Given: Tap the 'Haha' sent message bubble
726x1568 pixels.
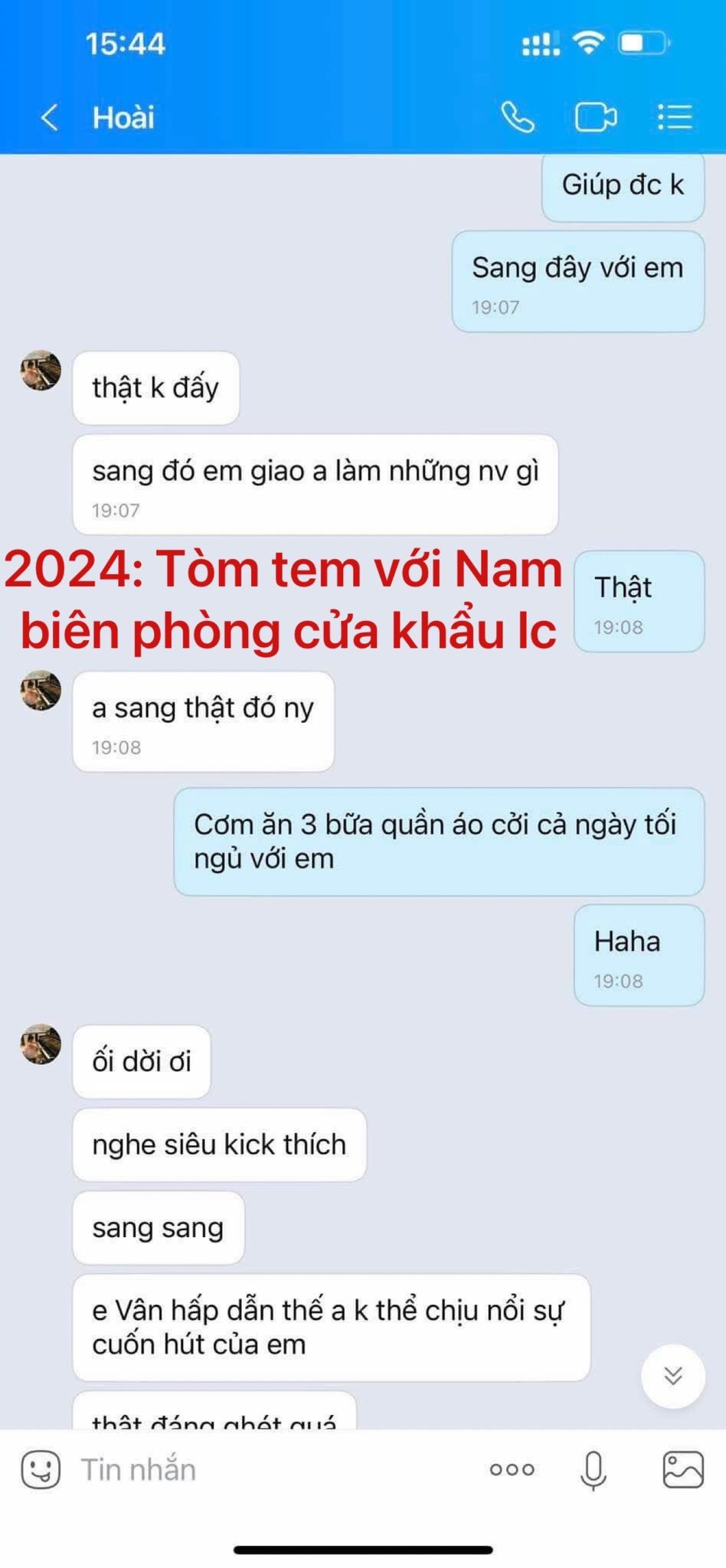Looking at the screenshot, I should pos(639,955).
